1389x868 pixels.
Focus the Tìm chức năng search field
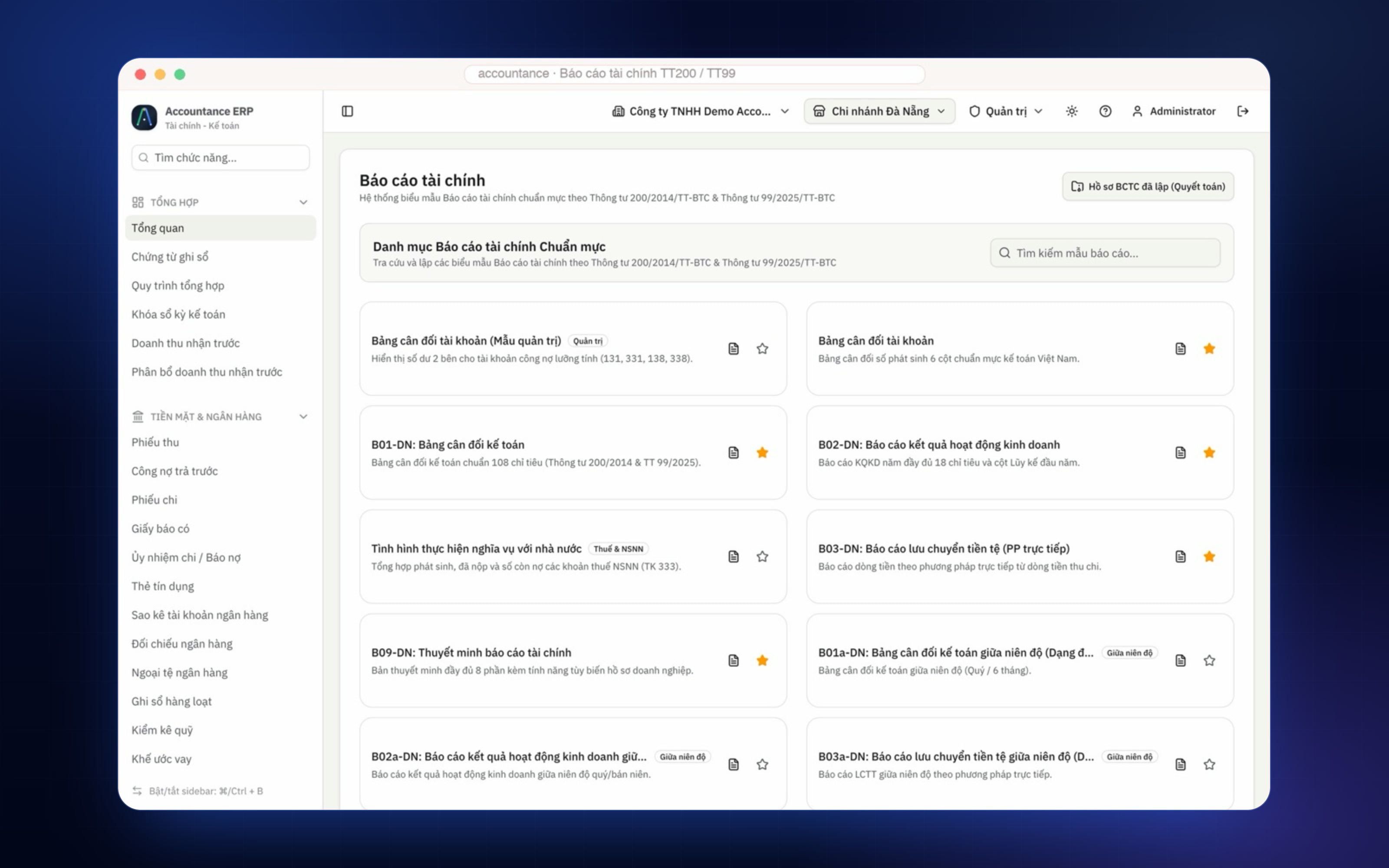coord(221,157)
